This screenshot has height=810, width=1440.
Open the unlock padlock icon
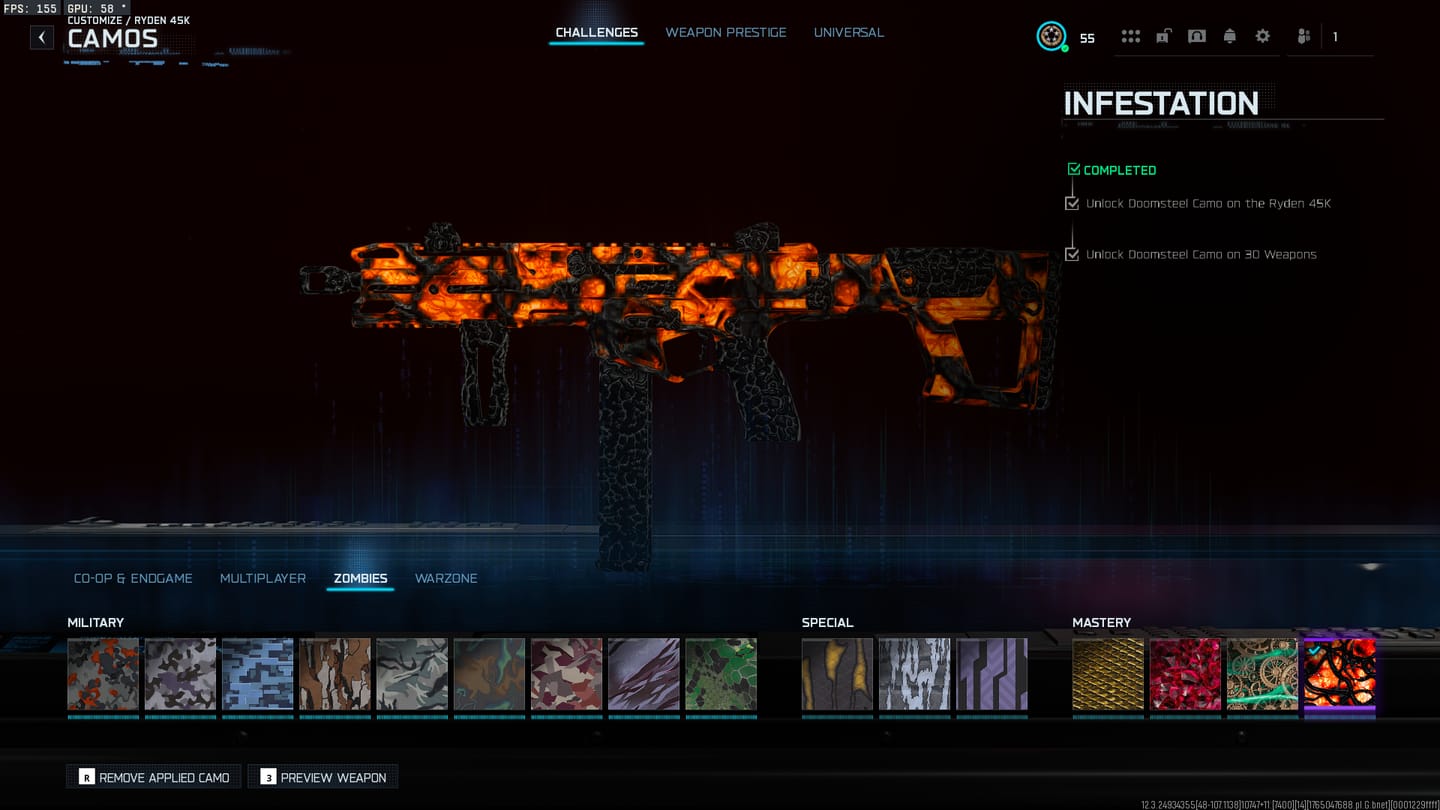(1164, 36)
